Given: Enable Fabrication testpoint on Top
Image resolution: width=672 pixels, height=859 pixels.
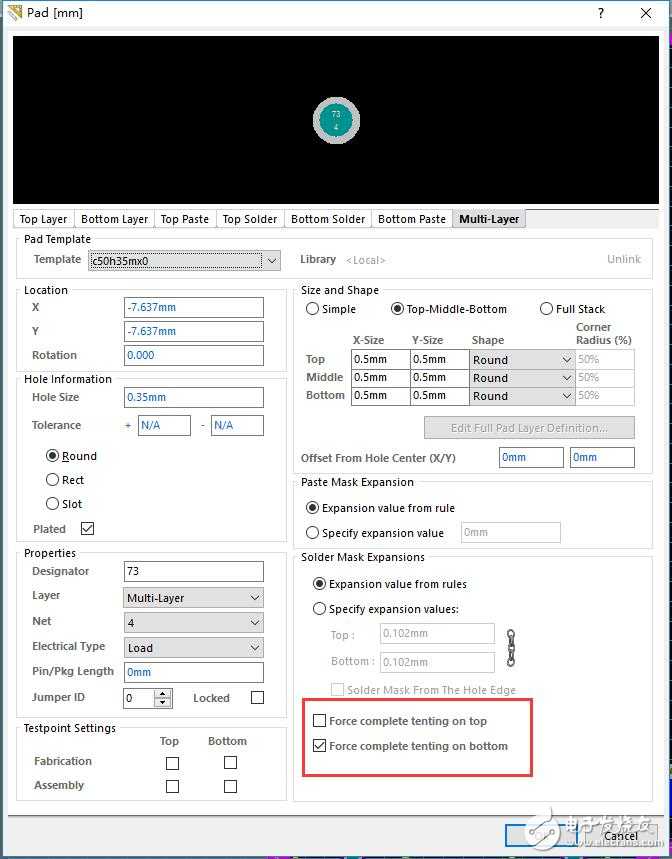Looking at the screenshot, I should pos(172,763).
